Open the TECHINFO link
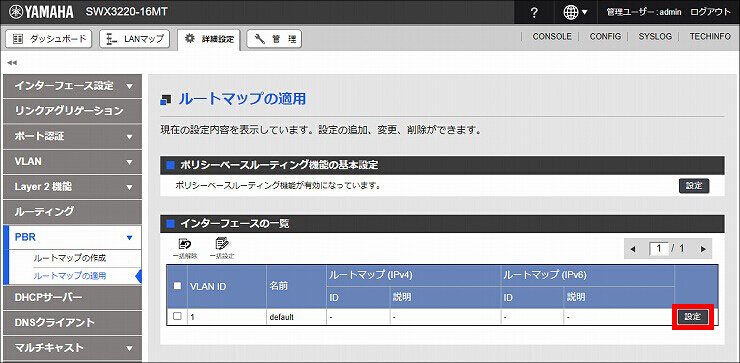Screen dimensions: 740x363 (710, 36)
